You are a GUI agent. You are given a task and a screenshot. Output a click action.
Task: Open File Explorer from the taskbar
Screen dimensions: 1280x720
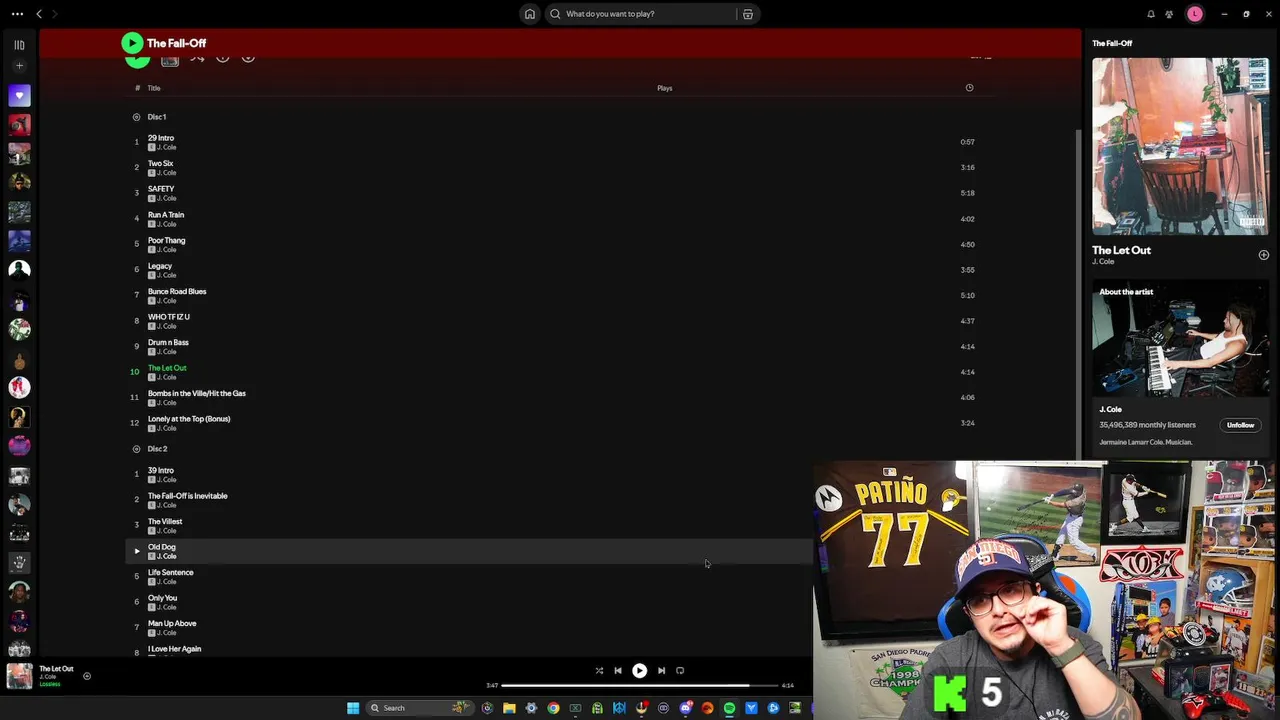point(509,708)
